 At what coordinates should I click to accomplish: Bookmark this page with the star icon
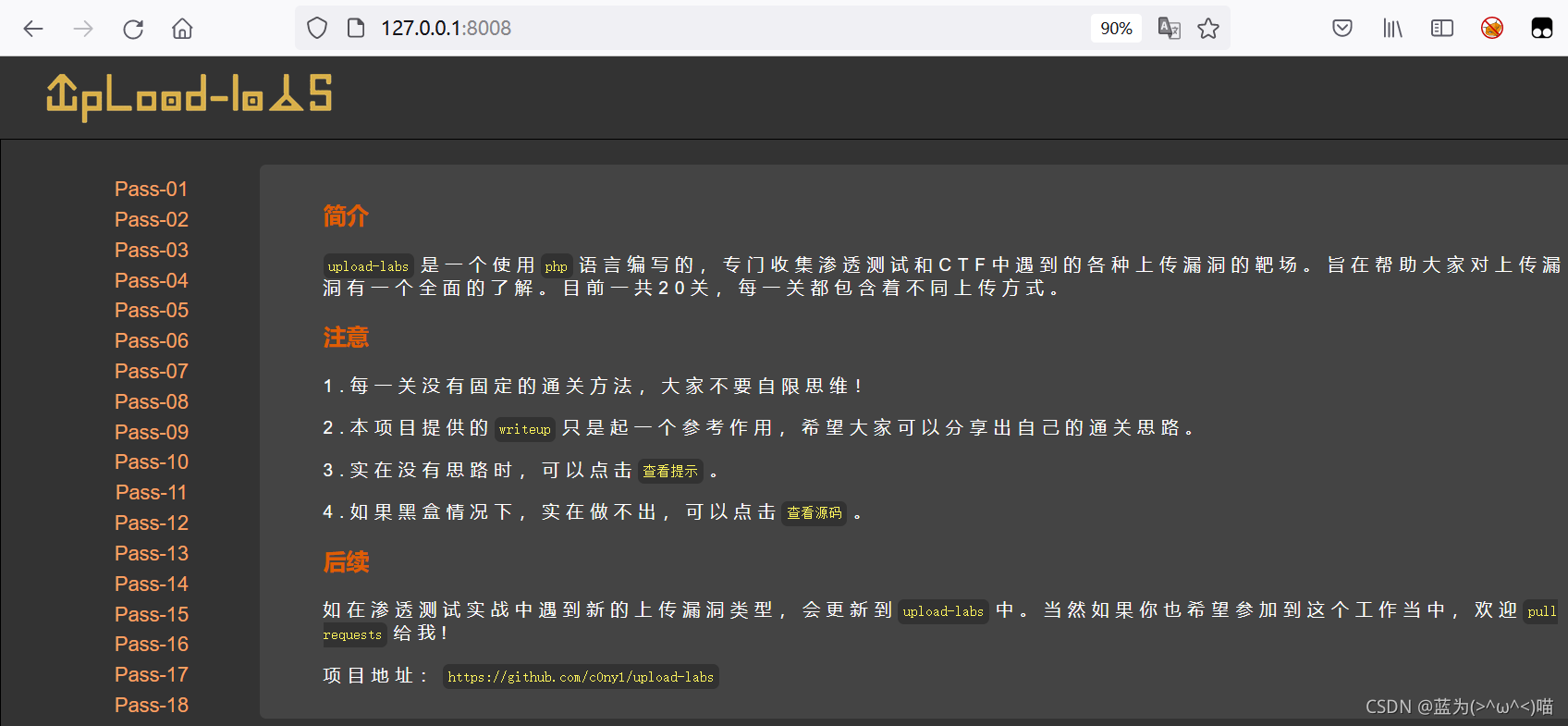(x=1208, y=29)
